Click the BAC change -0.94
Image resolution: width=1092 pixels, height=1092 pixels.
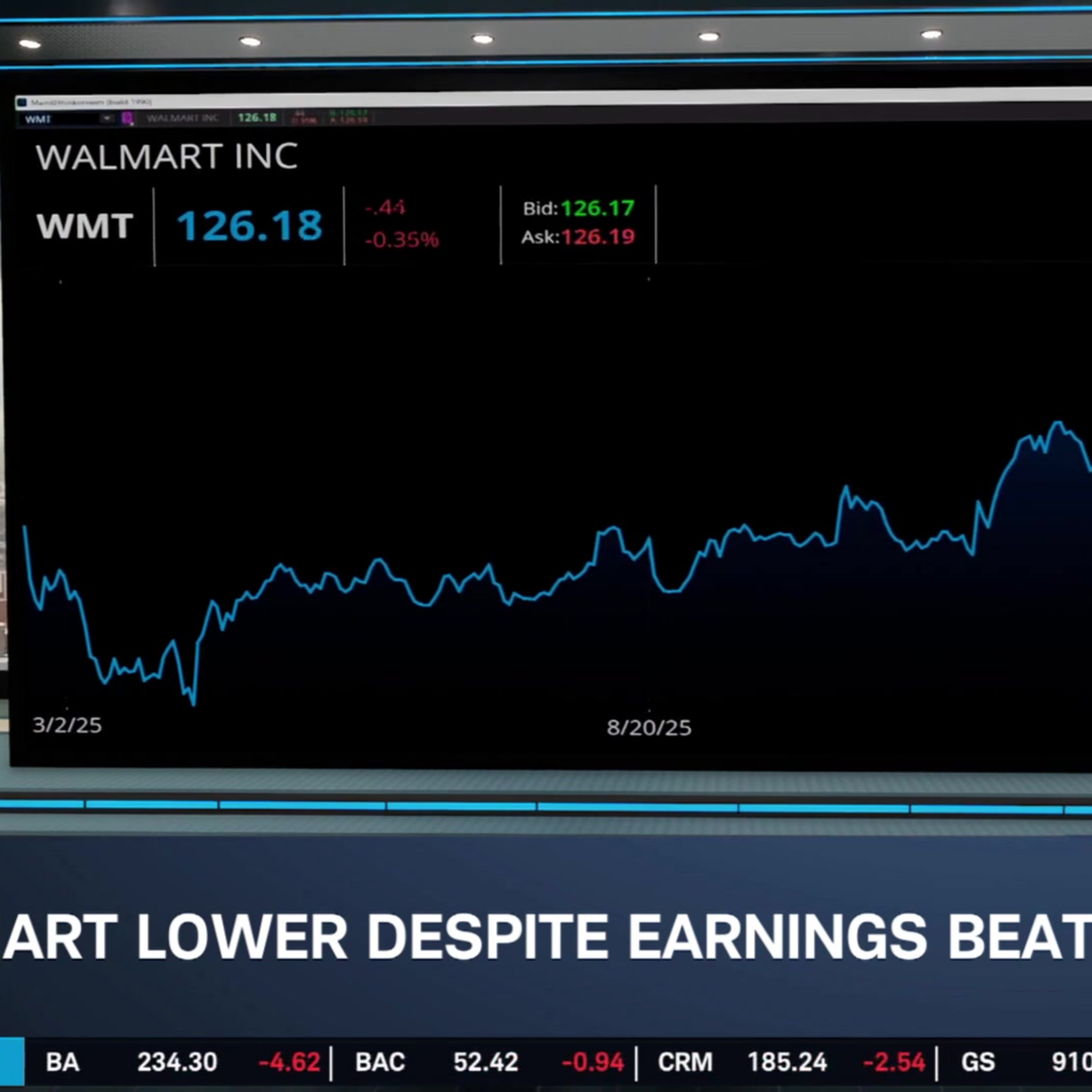click(x=593, y=1062)
